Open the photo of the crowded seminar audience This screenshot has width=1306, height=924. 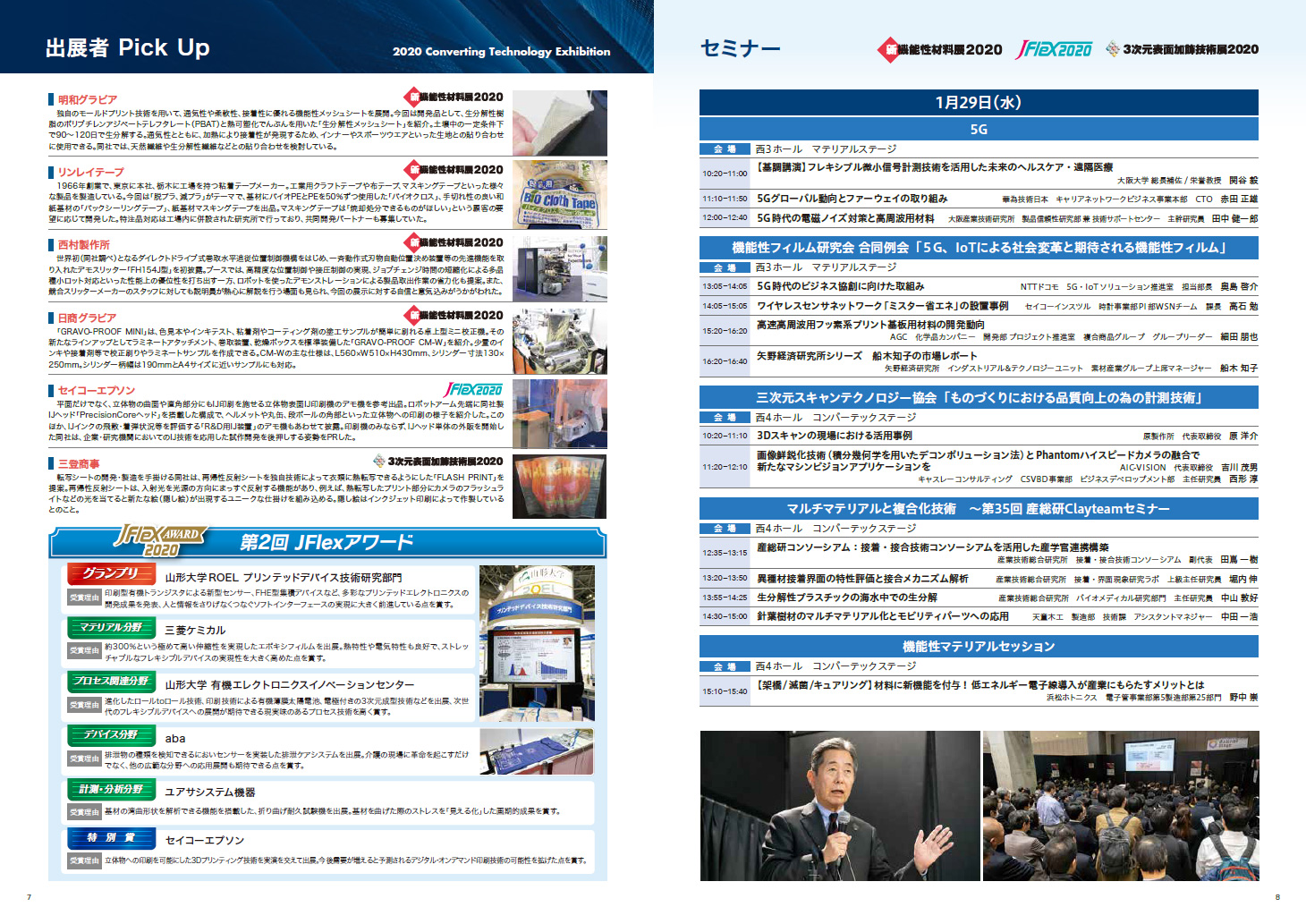coord(1121,806)
